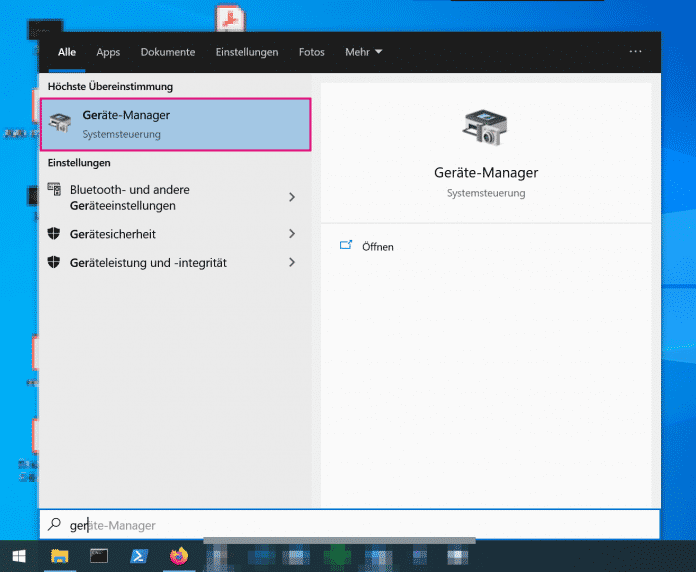Select the Einstellungen filter tab

point(247,52)
